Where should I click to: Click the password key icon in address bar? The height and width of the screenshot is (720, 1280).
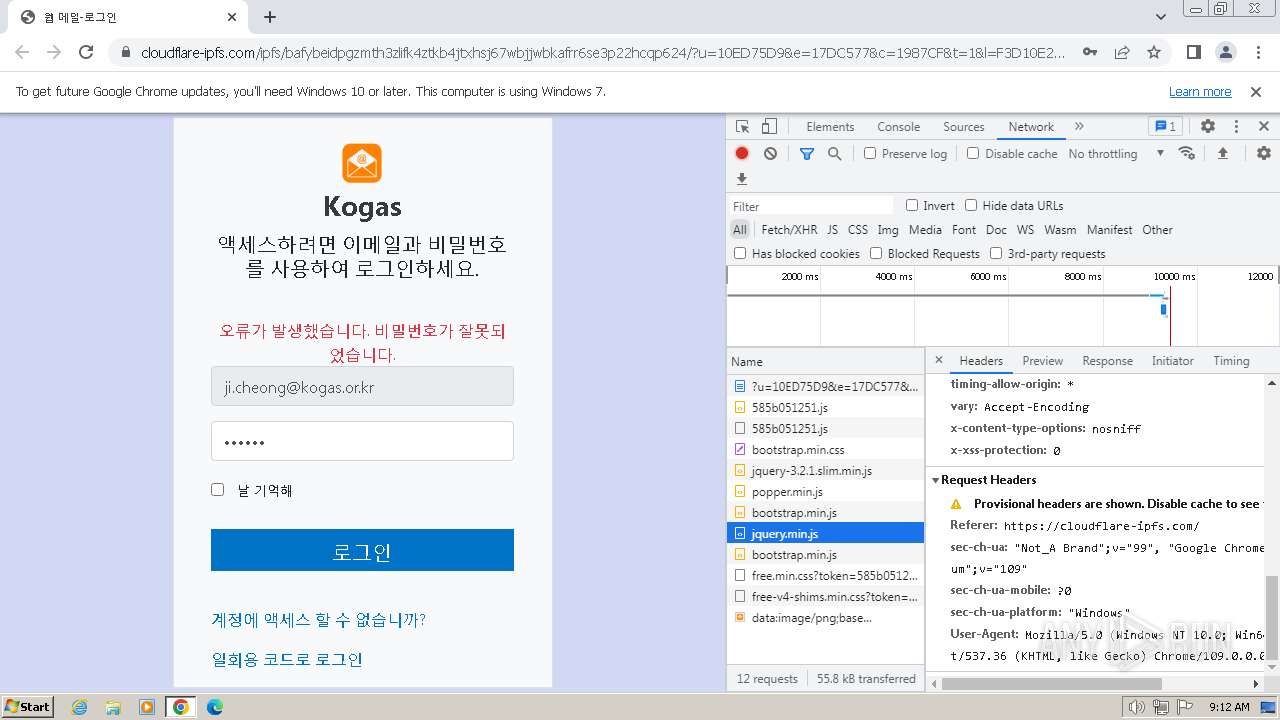tap(1090, 52)
